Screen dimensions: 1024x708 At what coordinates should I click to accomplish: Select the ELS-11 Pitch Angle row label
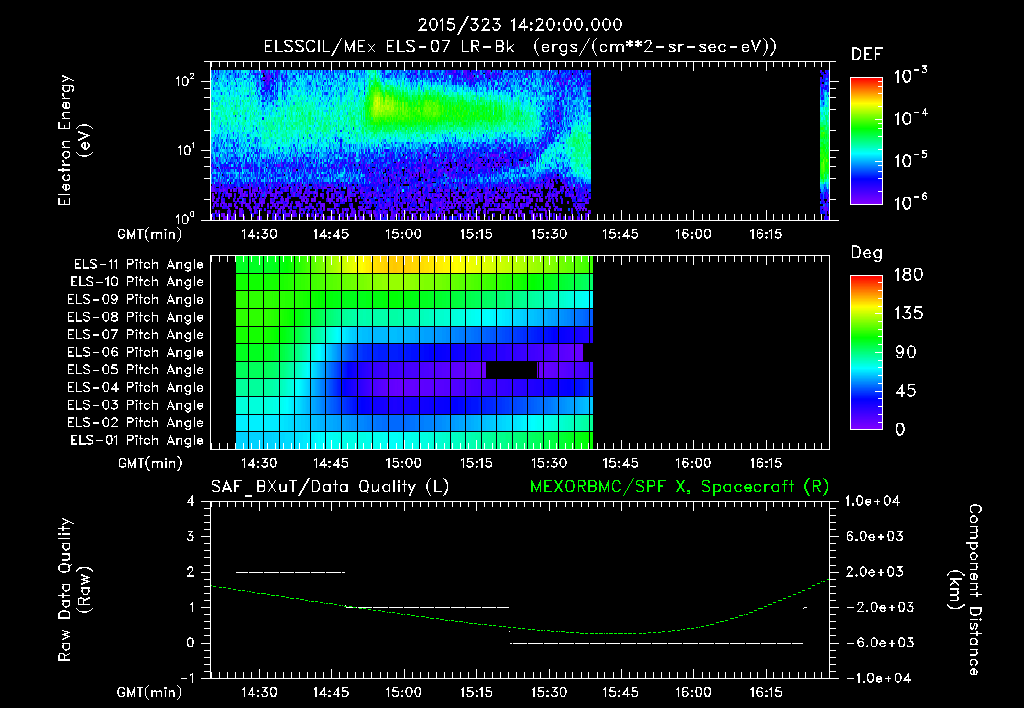click(138, 265)
